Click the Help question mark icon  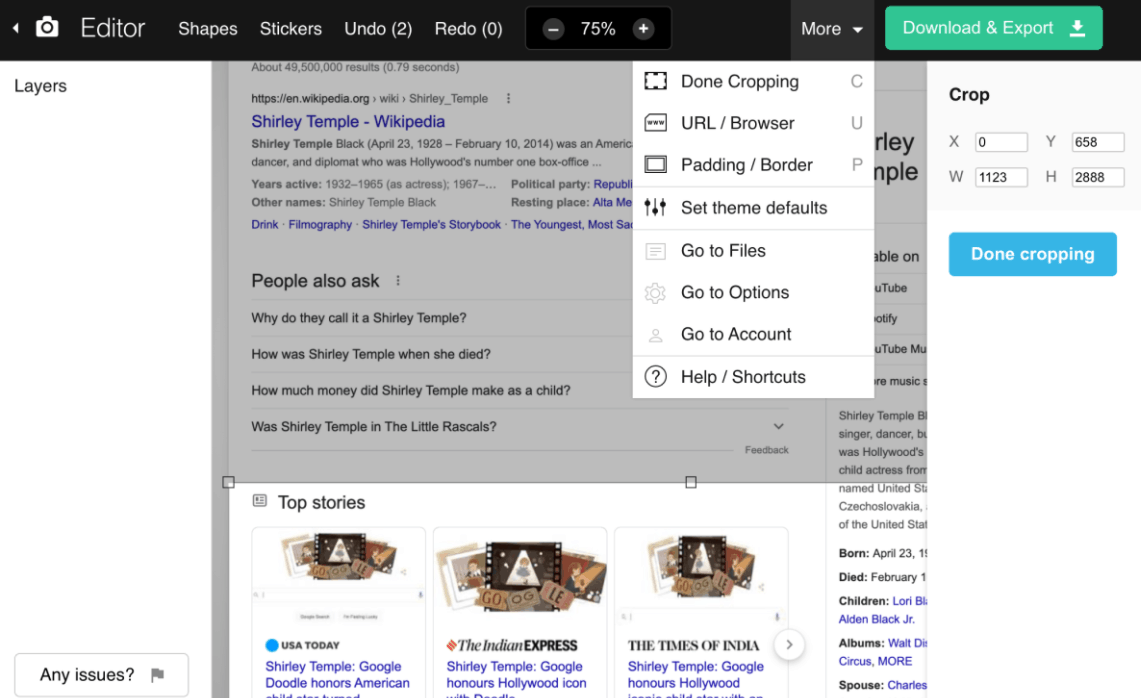656,376
